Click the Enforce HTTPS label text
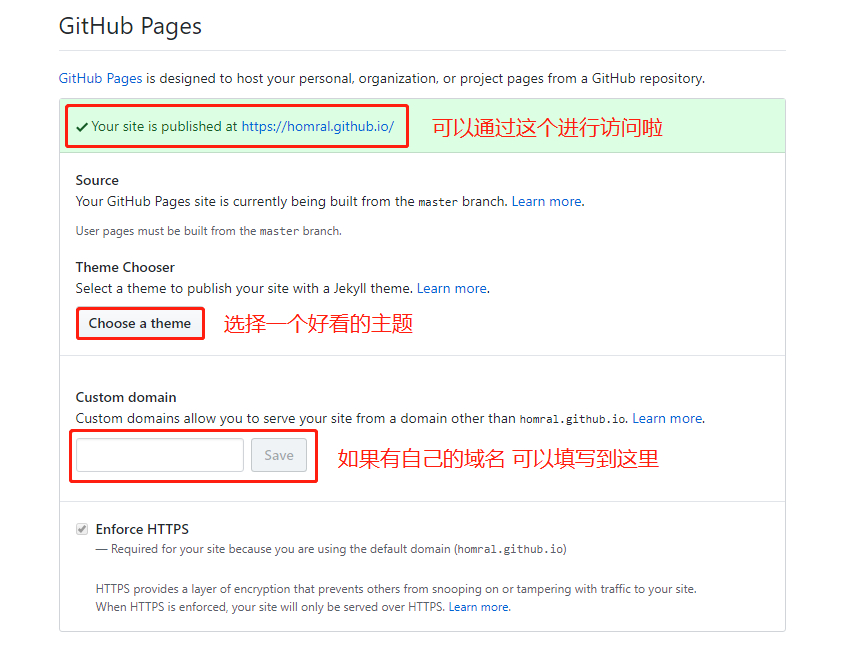The width and height of the screenshot is (844, 659). pyautogui.click(x=142, y=529)
